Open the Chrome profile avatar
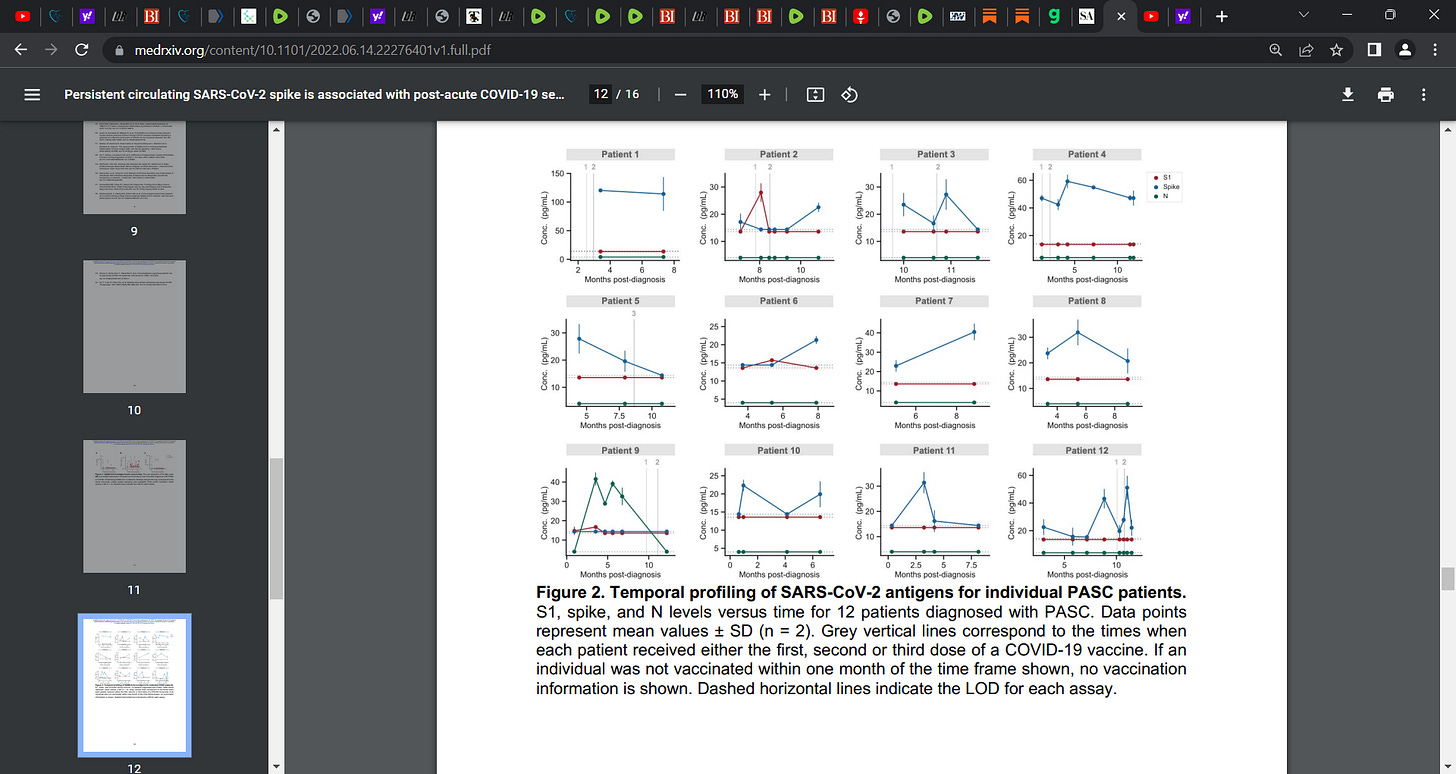 [x=1405, y=49]
